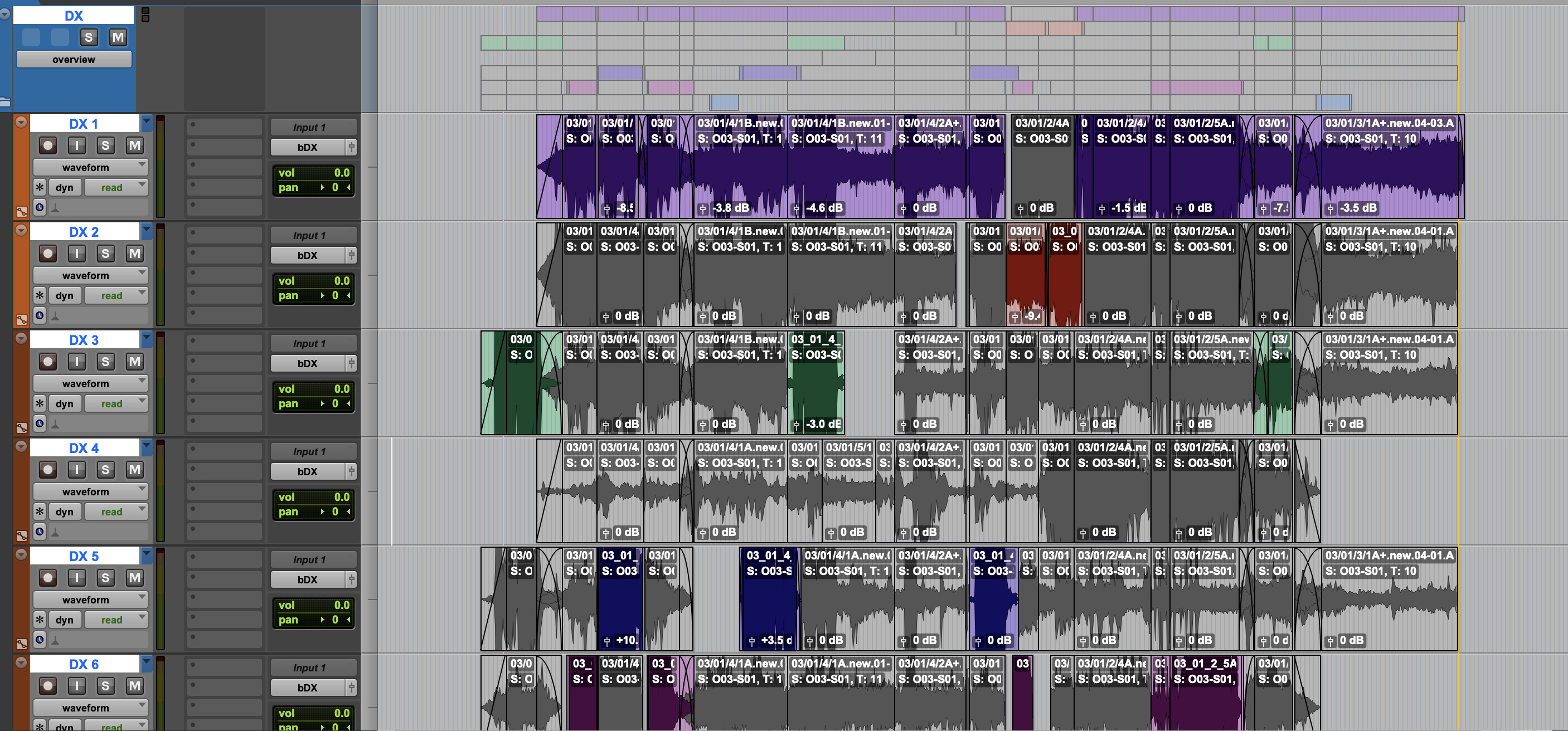1568x731 pixels.
Task: Enable input monitoring on DX 2 track
Action: pyautogui.click(x=77, y=253)
